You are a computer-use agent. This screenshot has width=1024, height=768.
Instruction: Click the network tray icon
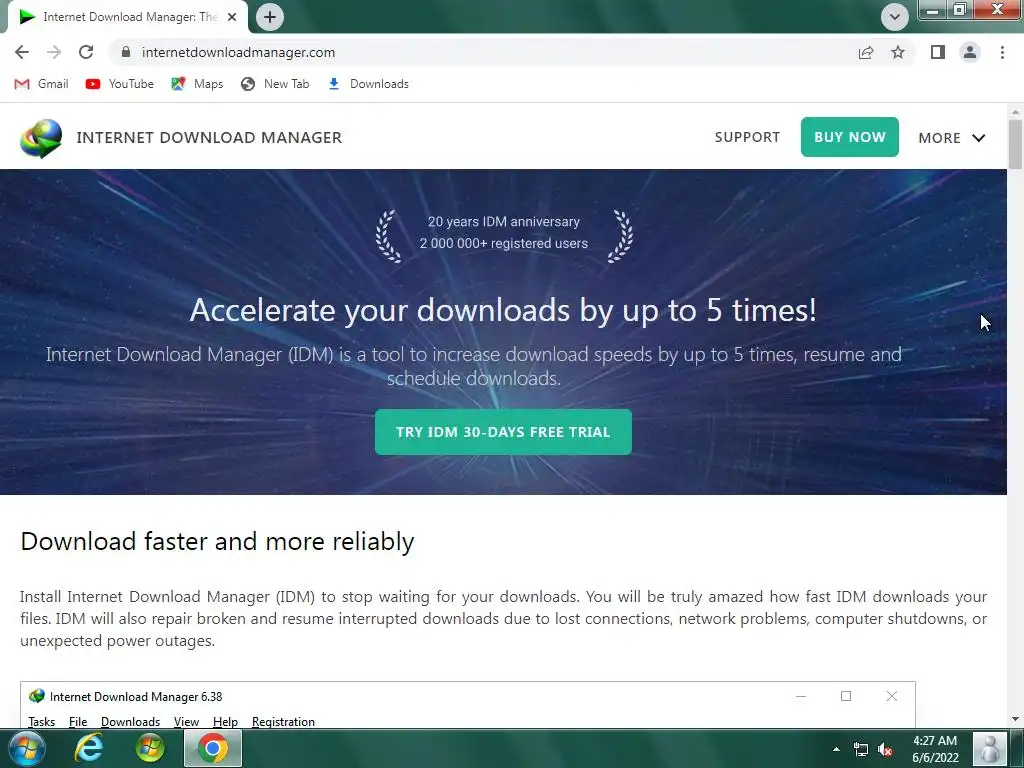(x=861, y=749)
